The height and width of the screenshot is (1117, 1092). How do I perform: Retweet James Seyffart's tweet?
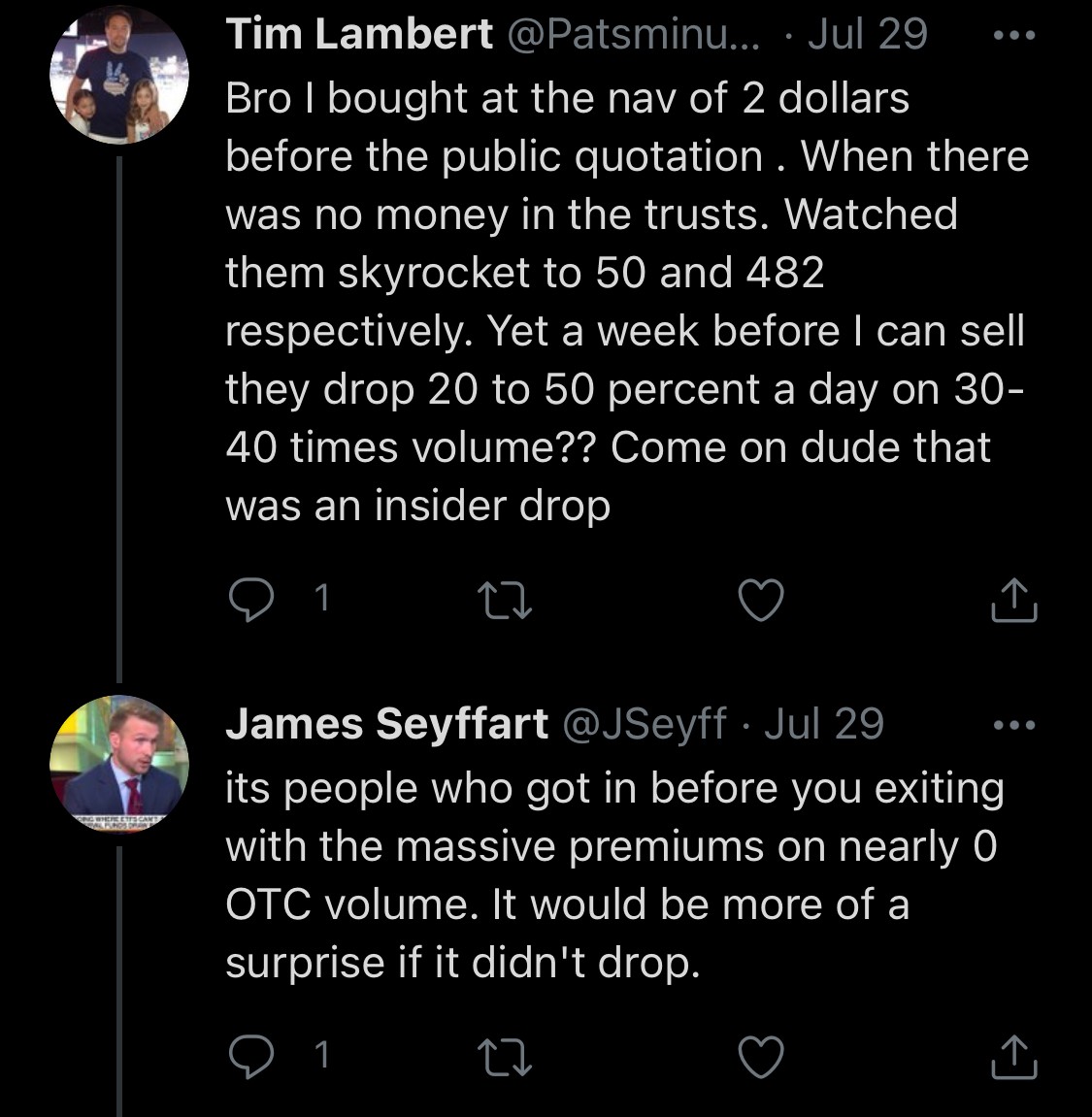pos(505,1056)
